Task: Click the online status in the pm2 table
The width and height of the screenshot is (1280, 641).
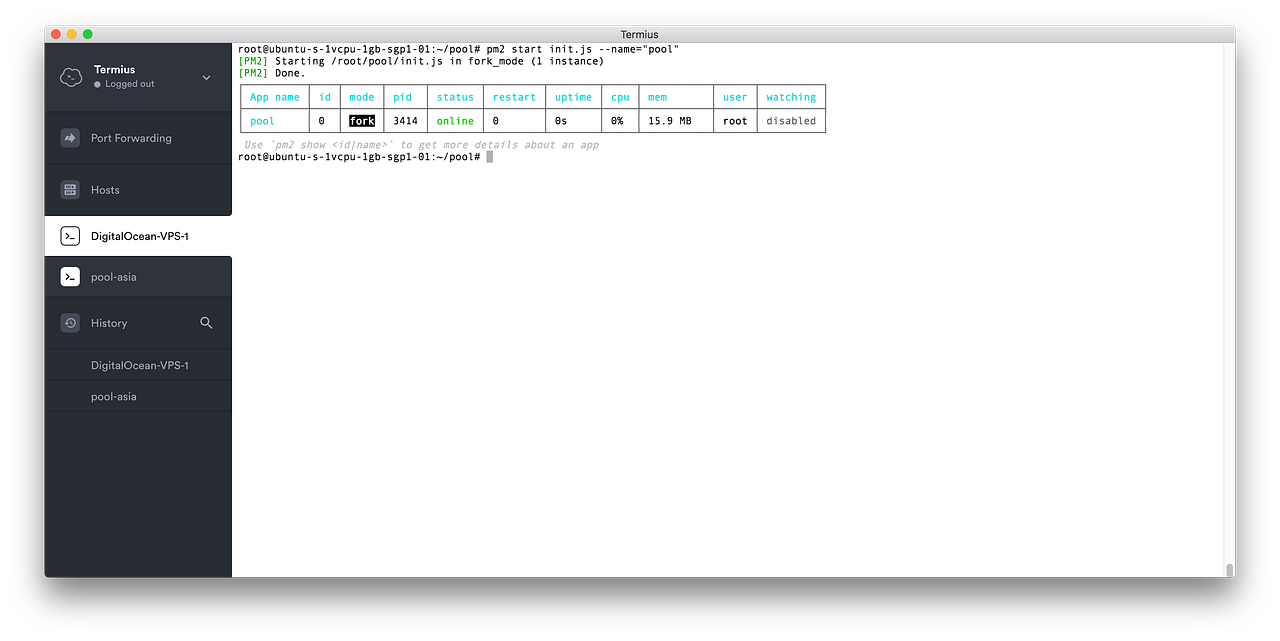Action: pyautogui.click(x=454, y=120)
